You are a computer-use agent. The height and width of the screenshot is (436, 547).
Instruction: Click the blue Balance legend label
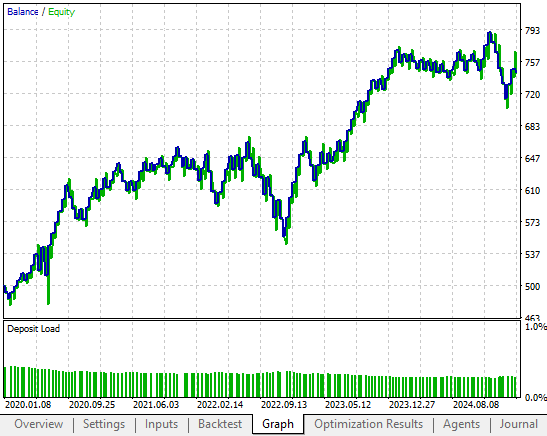(23, 12)
